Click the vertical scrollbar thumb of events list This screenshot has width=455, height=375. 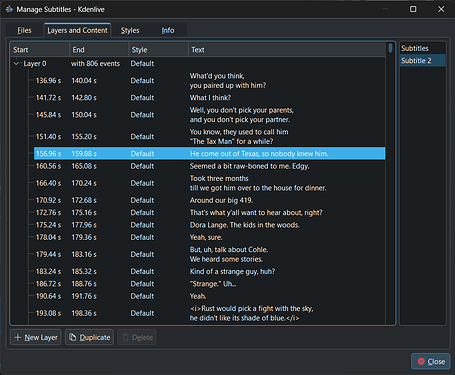(390, 48)
